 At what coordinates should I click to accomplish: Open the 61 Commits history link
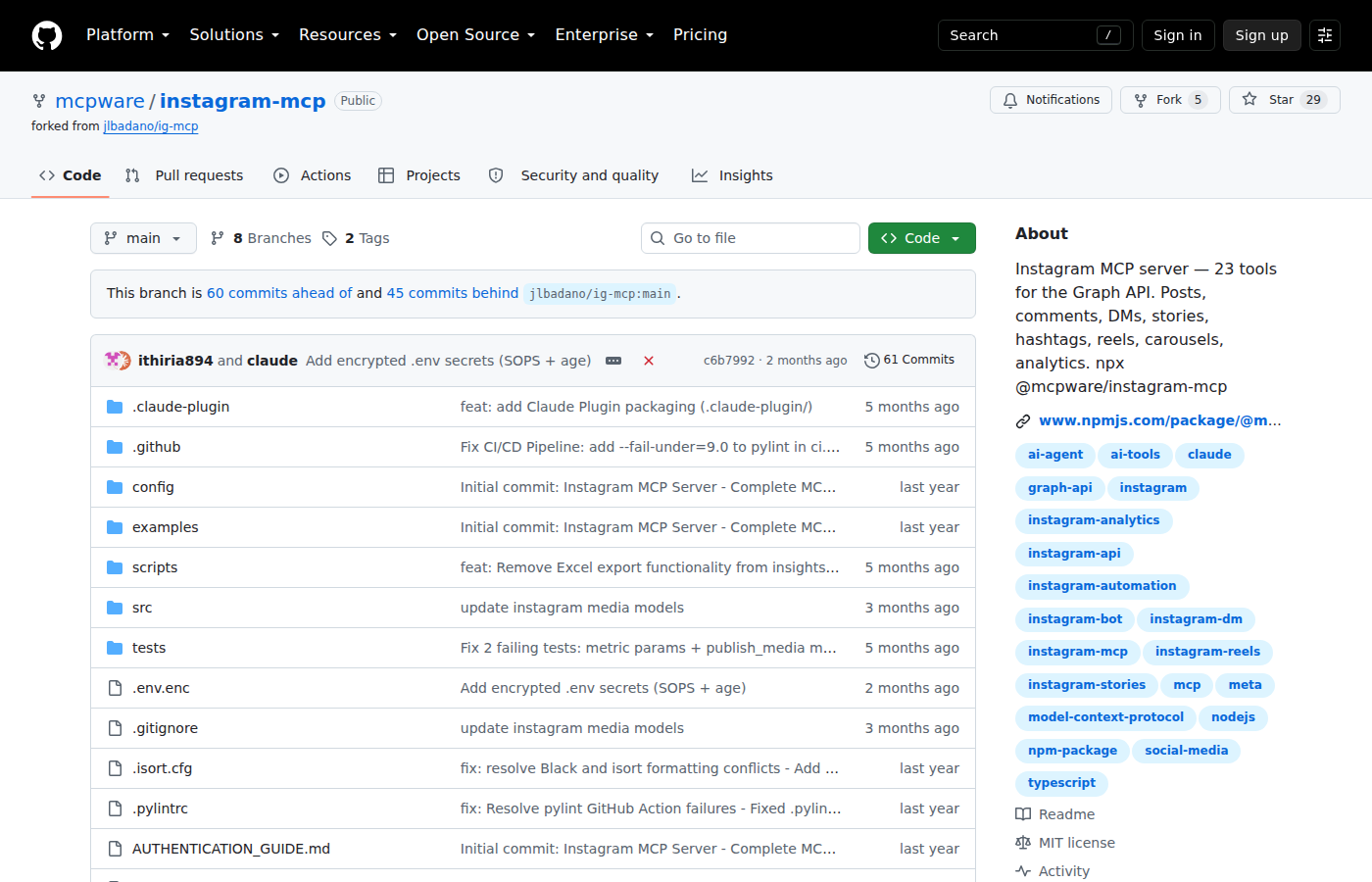click(909, 360)
